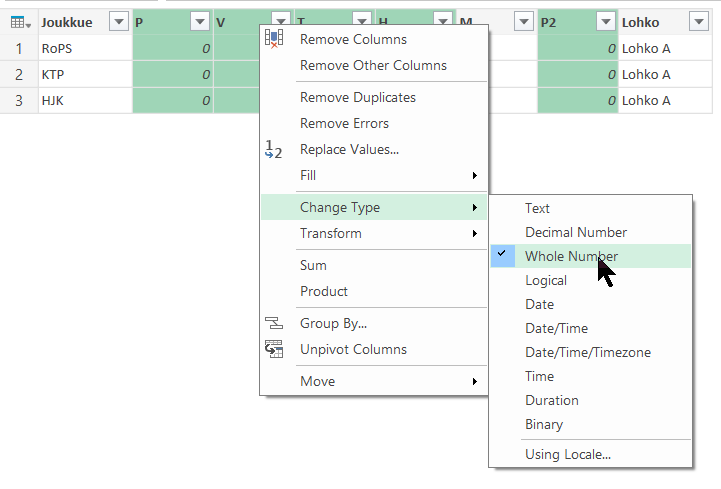Click the Sum menu entry
This screenshot has height=489, width=721.
(x=313, y=266)
